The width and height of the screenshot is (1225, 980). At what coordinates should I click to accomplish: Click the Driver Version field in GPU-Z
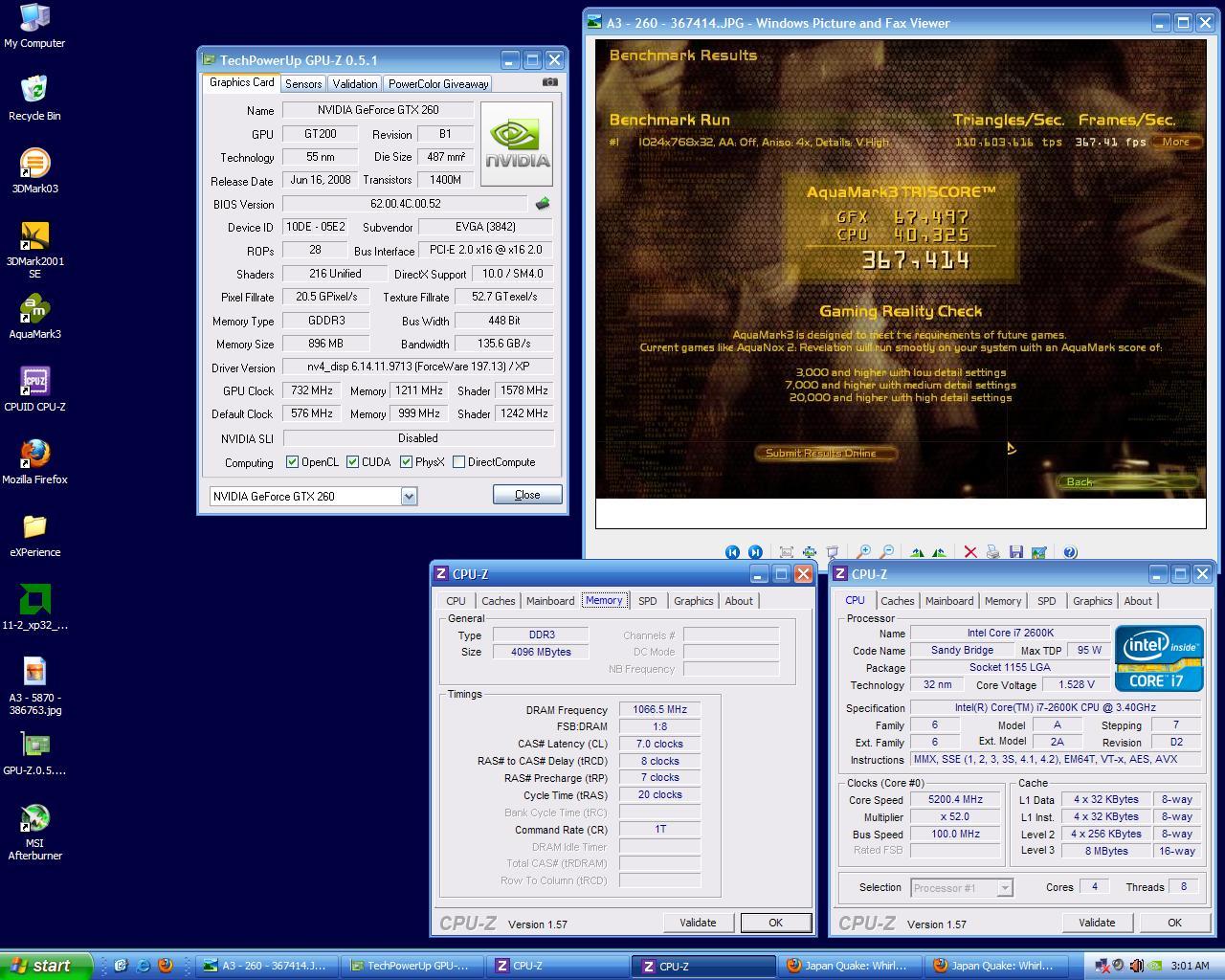tap(418, 367)
